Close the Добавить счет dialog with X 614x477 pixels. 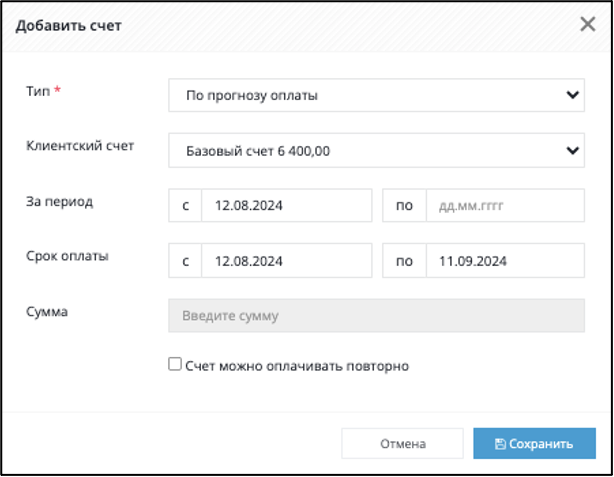pyautogui.click(x=588, y=24)
